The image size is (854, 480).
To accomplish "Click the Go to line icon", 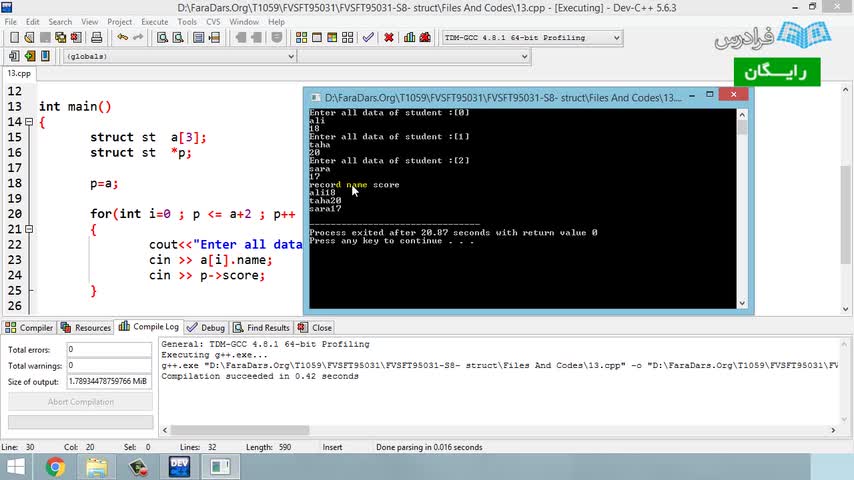I will (x=214, y=38).
